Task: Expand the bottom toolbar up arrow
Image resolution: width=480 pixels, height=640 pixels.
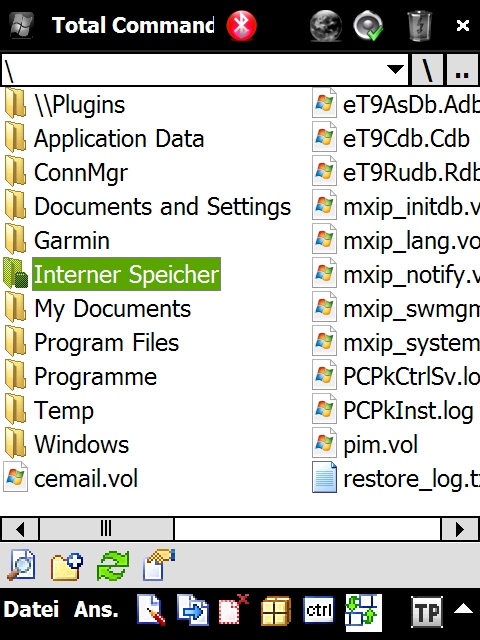Action: click(x=463, y=609)
